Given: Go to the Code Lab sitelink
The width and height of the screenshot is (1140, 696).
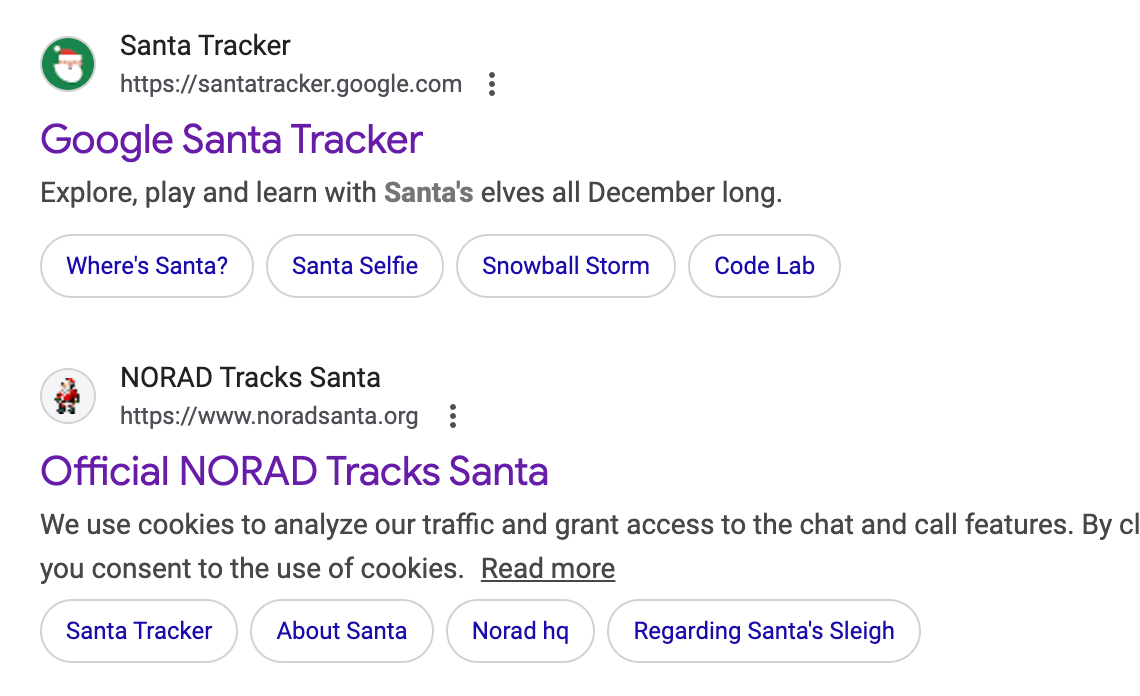Looking at the screenshot, I should [x=764, y=266].
